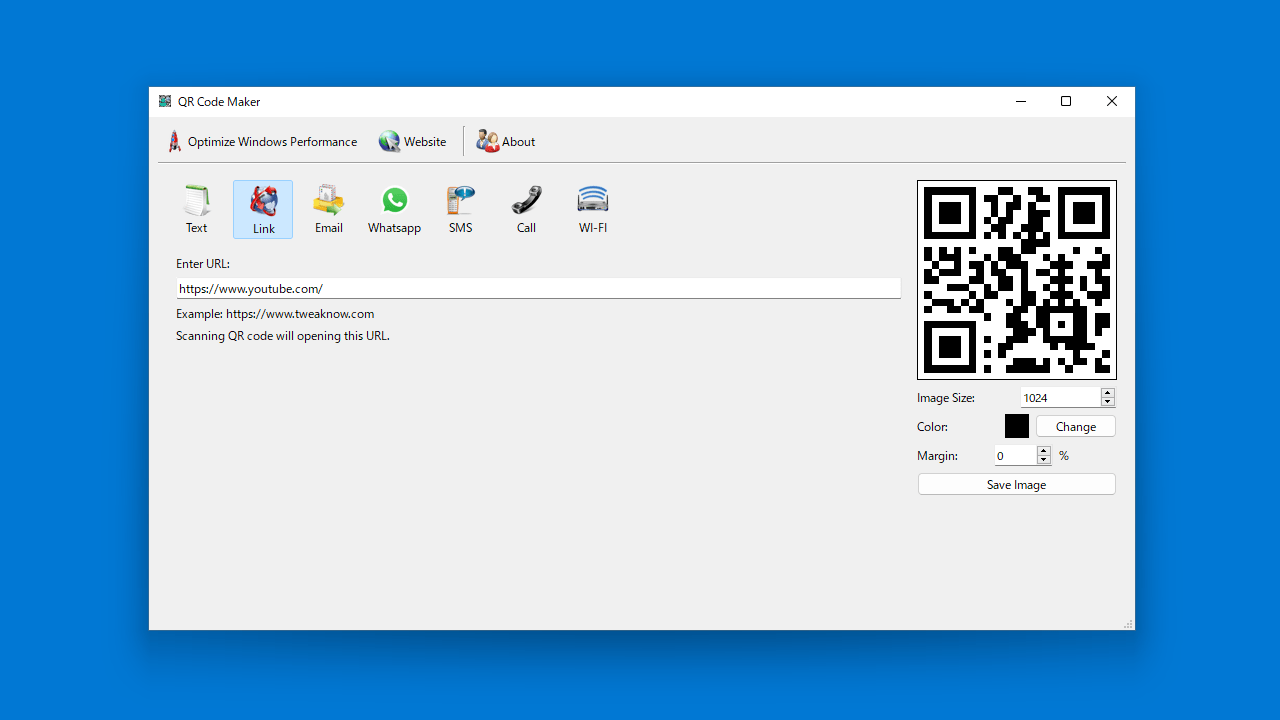Maximize the QR Code Maker window

tap(1066, 101)
